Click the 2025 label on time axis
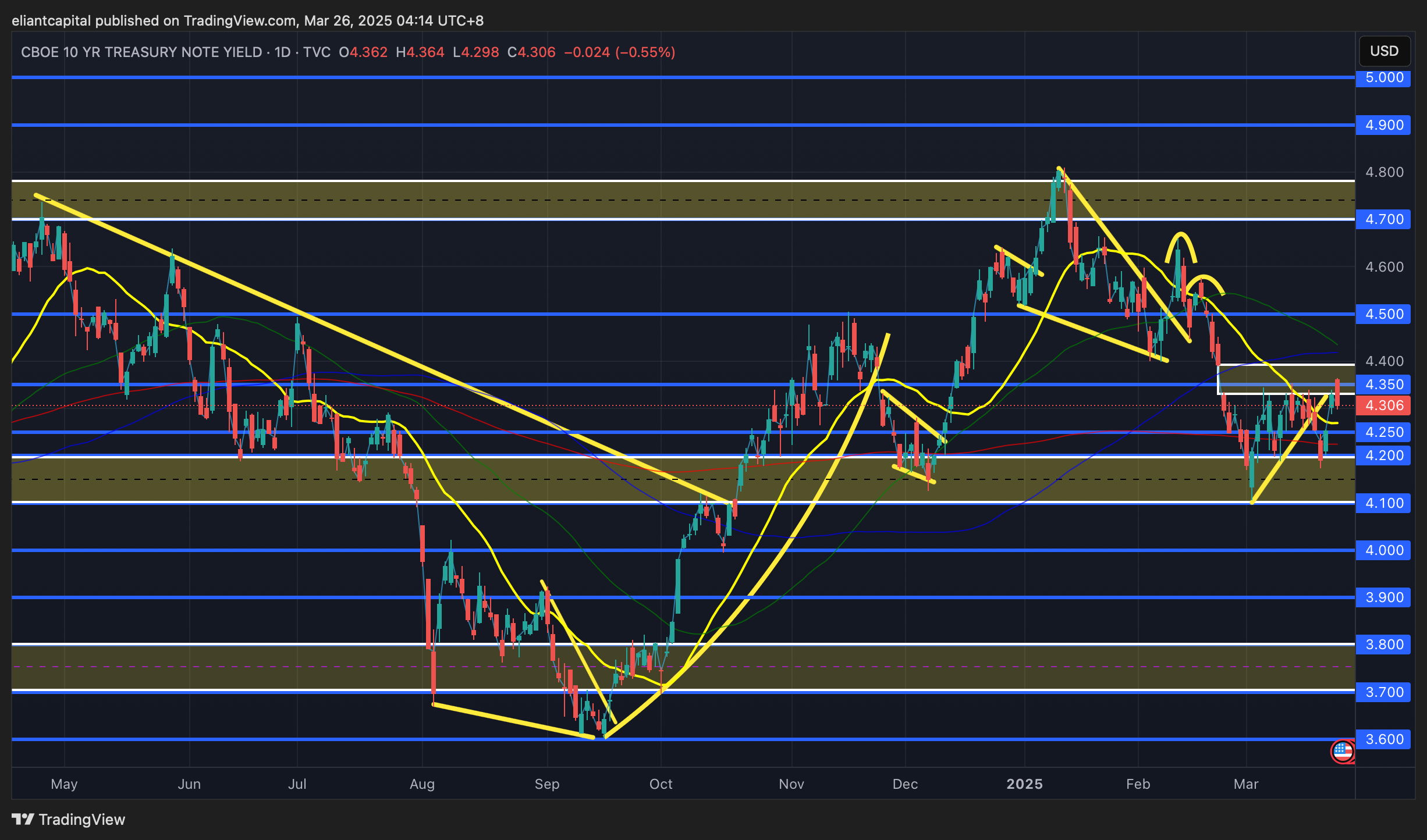The width and height of the screenshot is (1427, 840). point(1024,784)
